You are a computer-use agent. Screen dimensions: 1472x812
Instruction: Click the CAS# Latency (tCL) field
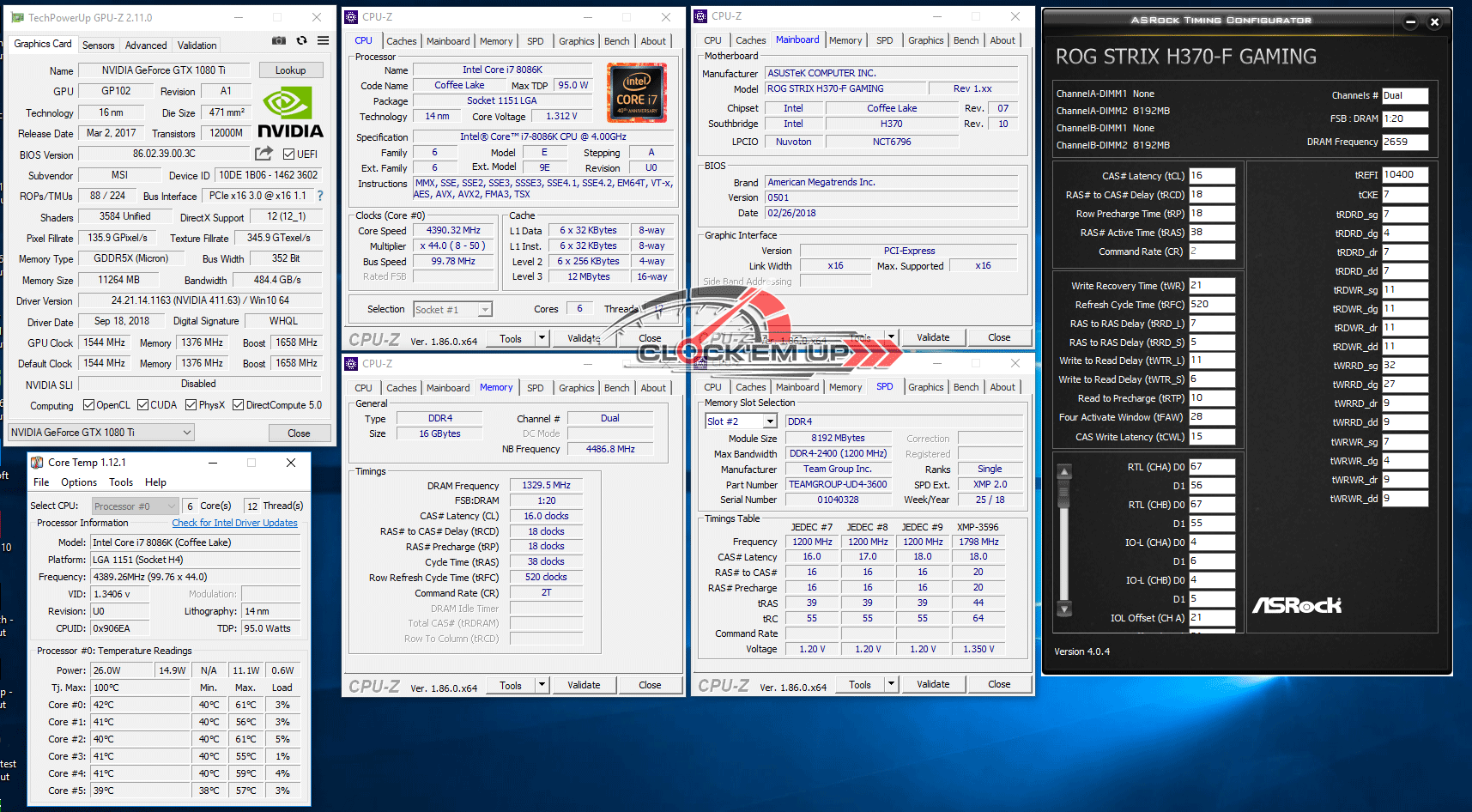pyautogui.click(x=1211, y=176)
